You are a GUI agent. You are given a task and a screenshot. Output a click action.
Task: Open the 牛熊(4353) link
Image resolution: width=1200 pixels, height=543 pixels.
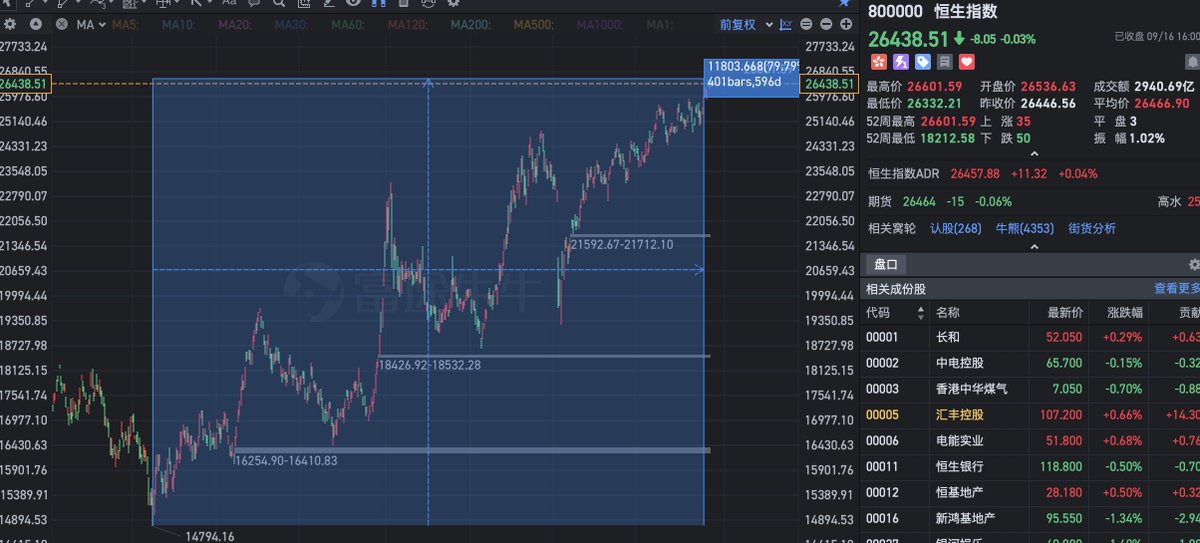pos(1025,228)
